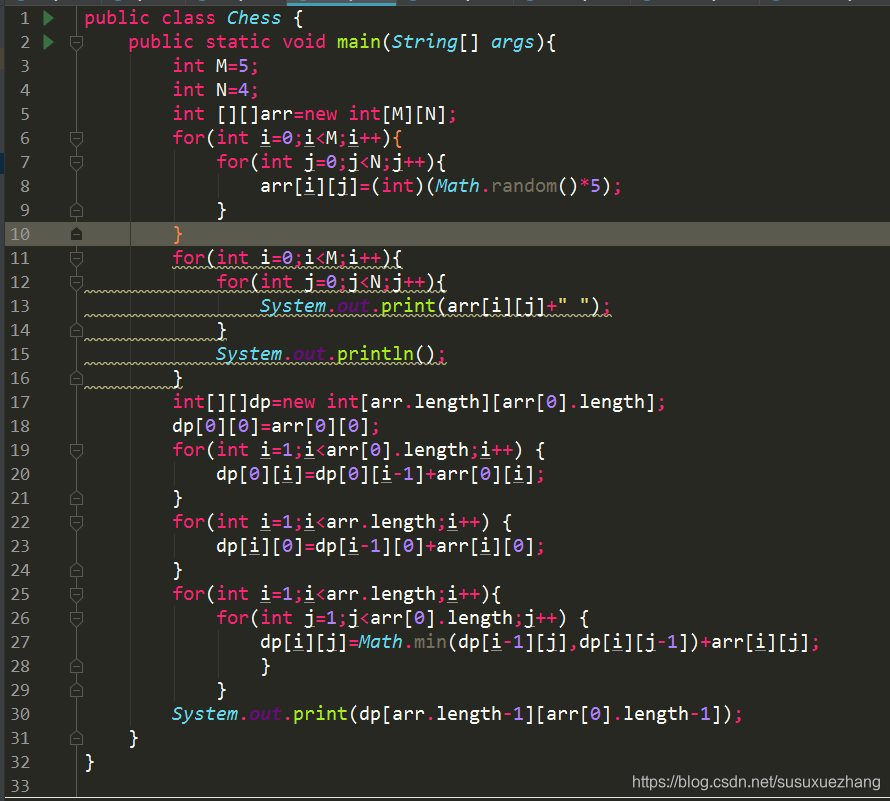The image size is (890, 801).
Task: Click the for keyword on line 25
Action: tap(188, 594)
